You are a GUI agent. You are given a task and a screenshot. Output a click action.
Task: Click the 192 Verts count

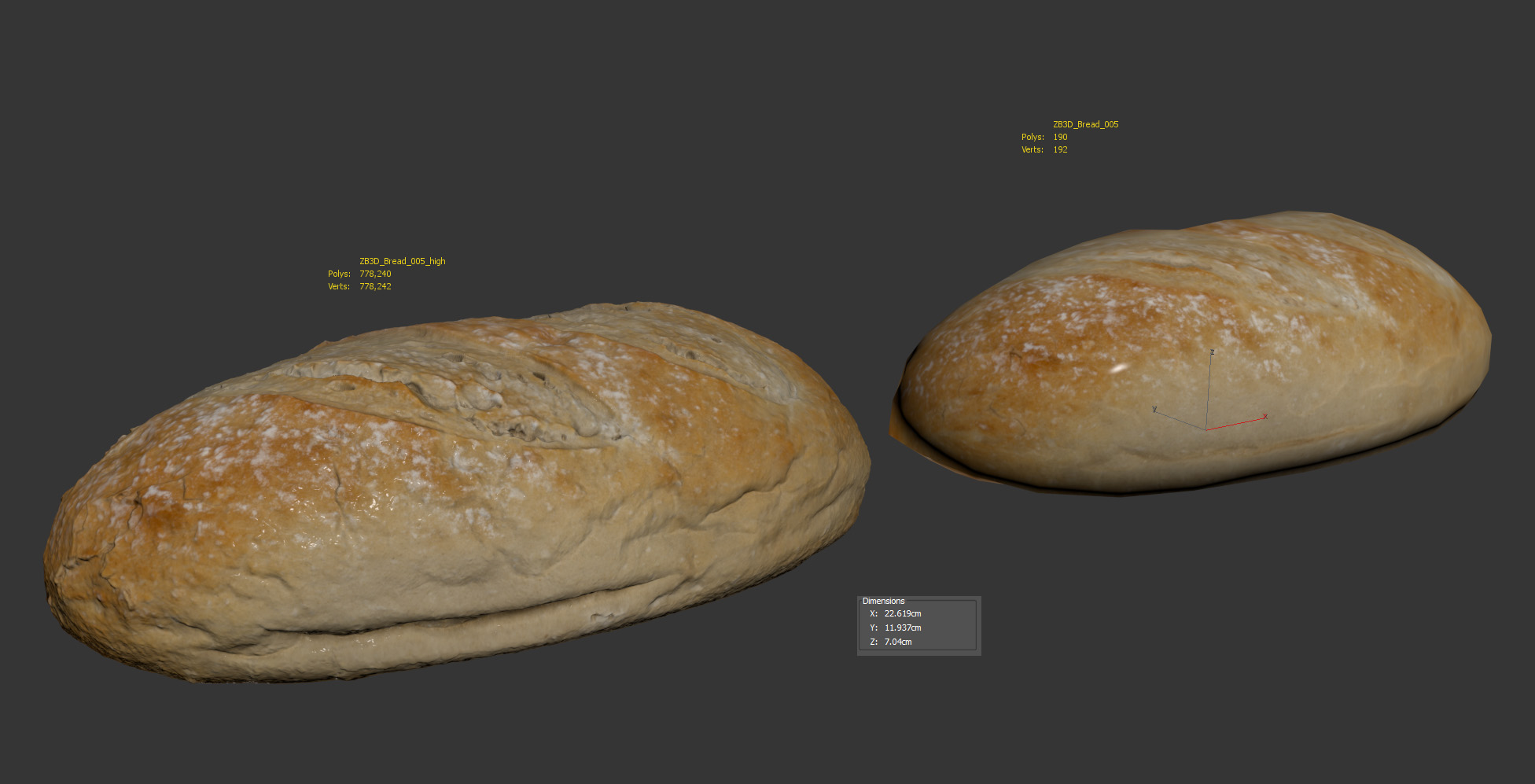1060,149
